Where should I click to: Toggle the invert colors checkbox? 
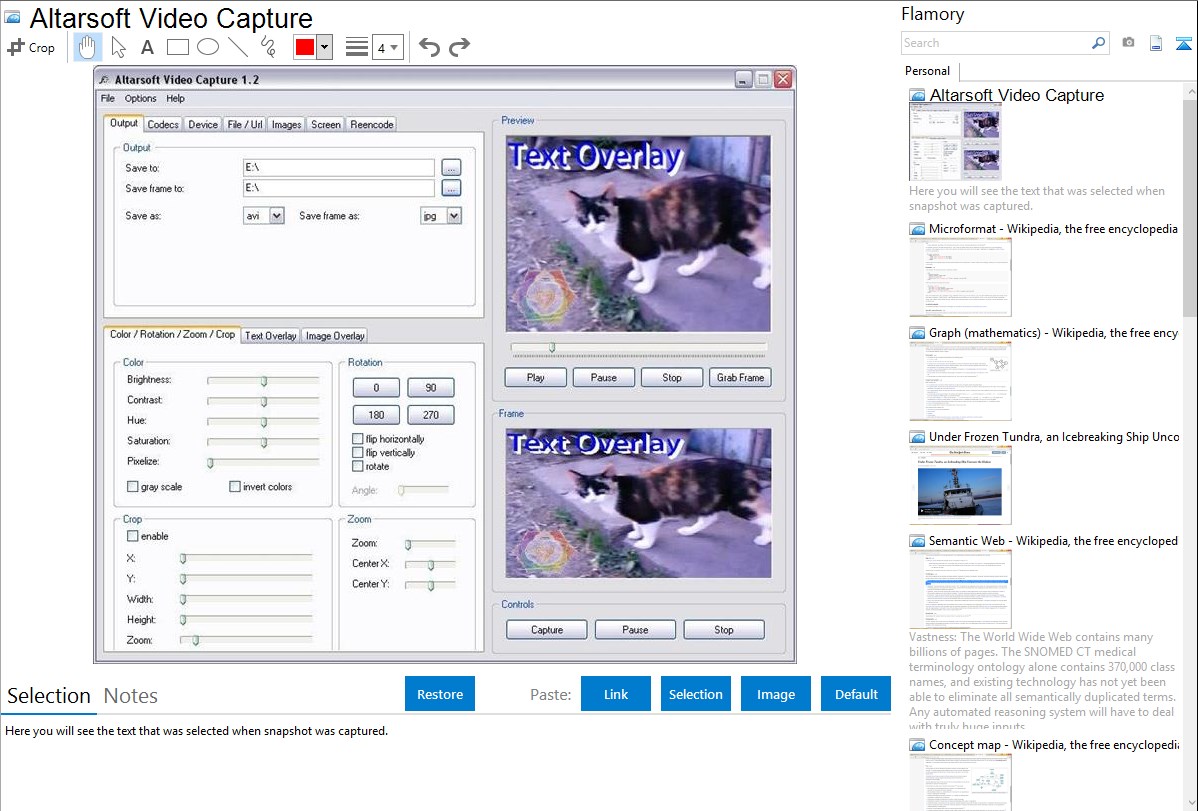(235, 487)
